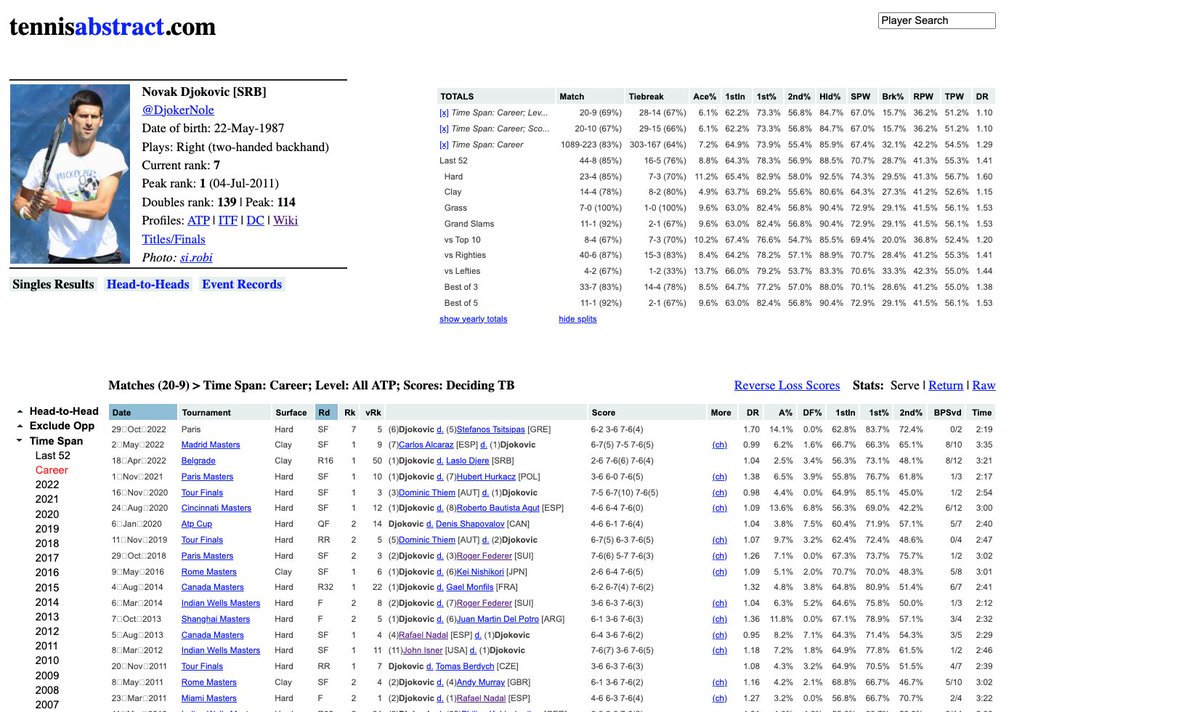Open the si.robi photo credit link

[x=198, y=257]
